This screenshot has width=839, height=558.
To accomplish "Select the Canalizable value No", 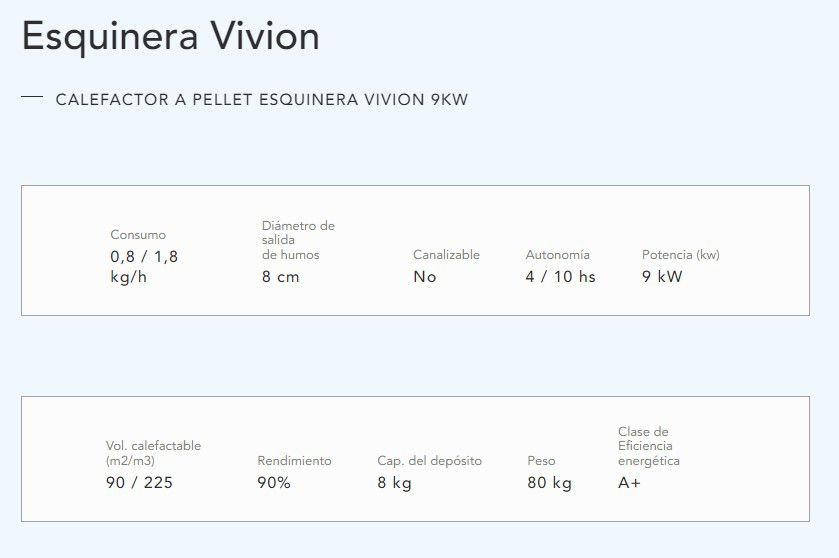I will [425, 277].
